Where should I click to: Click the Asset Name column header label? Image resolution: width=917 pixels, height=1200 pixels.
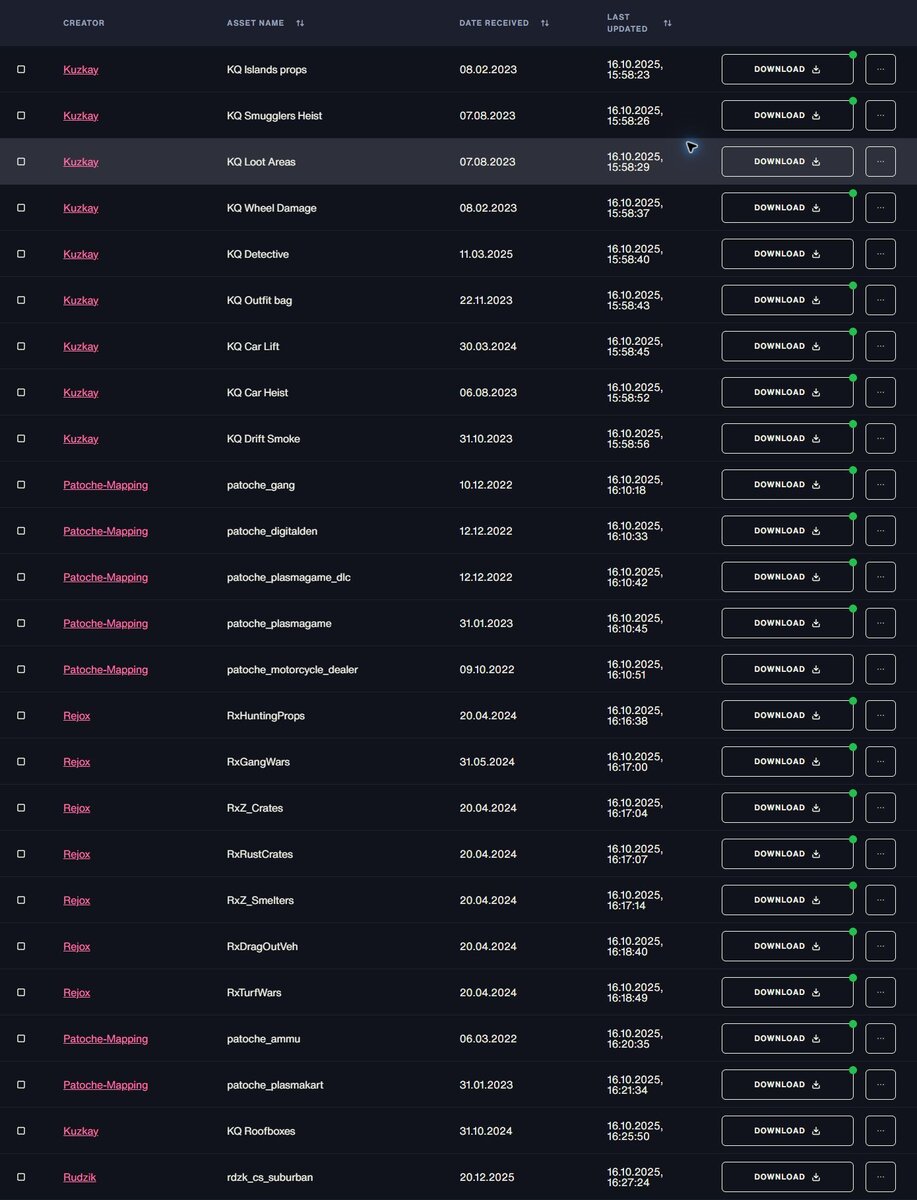pyautogui.click(x=255, y=23)
